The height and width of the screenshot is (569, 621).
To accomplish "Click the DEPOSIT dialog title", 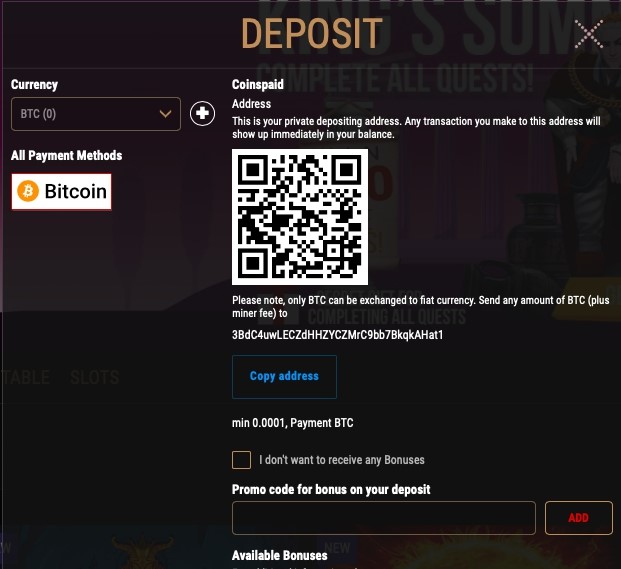I will pyautogui.click(x=312, y=34).
